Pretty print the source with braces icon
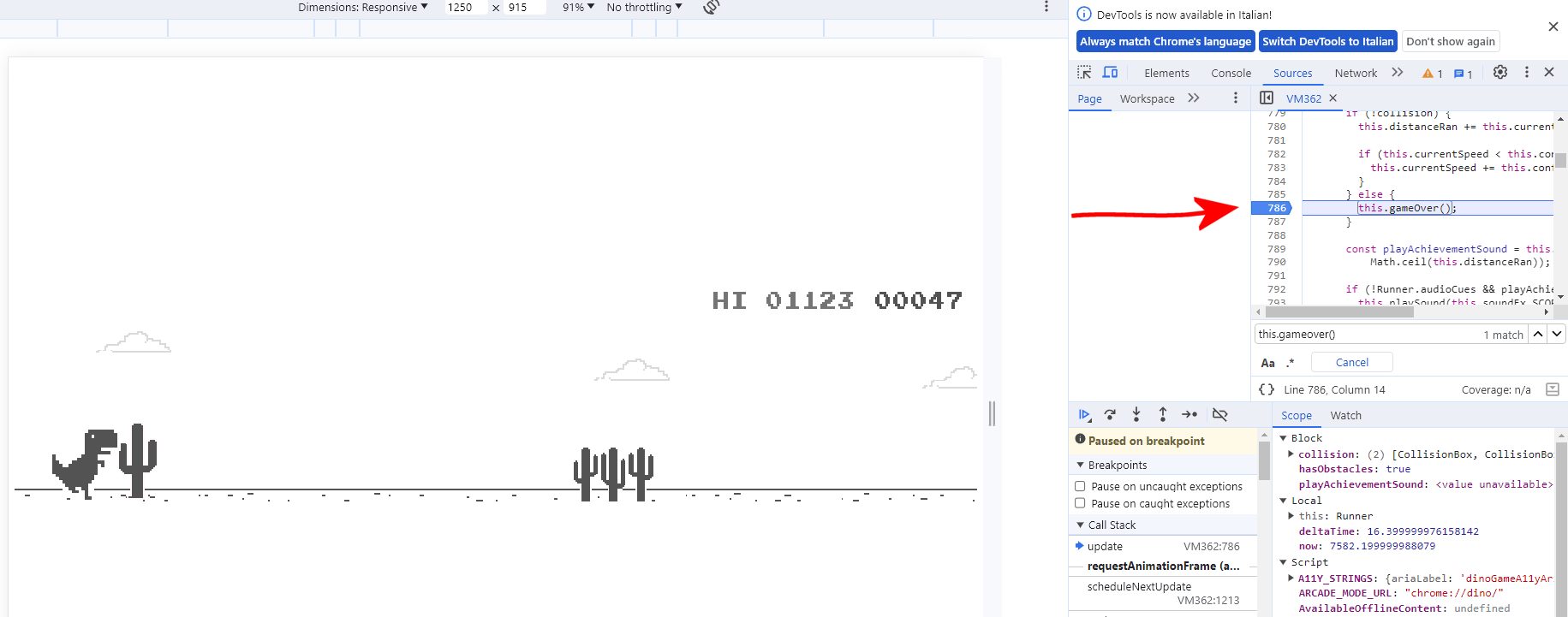The width and height of the screenshot is (1568, 617). coord(1267,389)
